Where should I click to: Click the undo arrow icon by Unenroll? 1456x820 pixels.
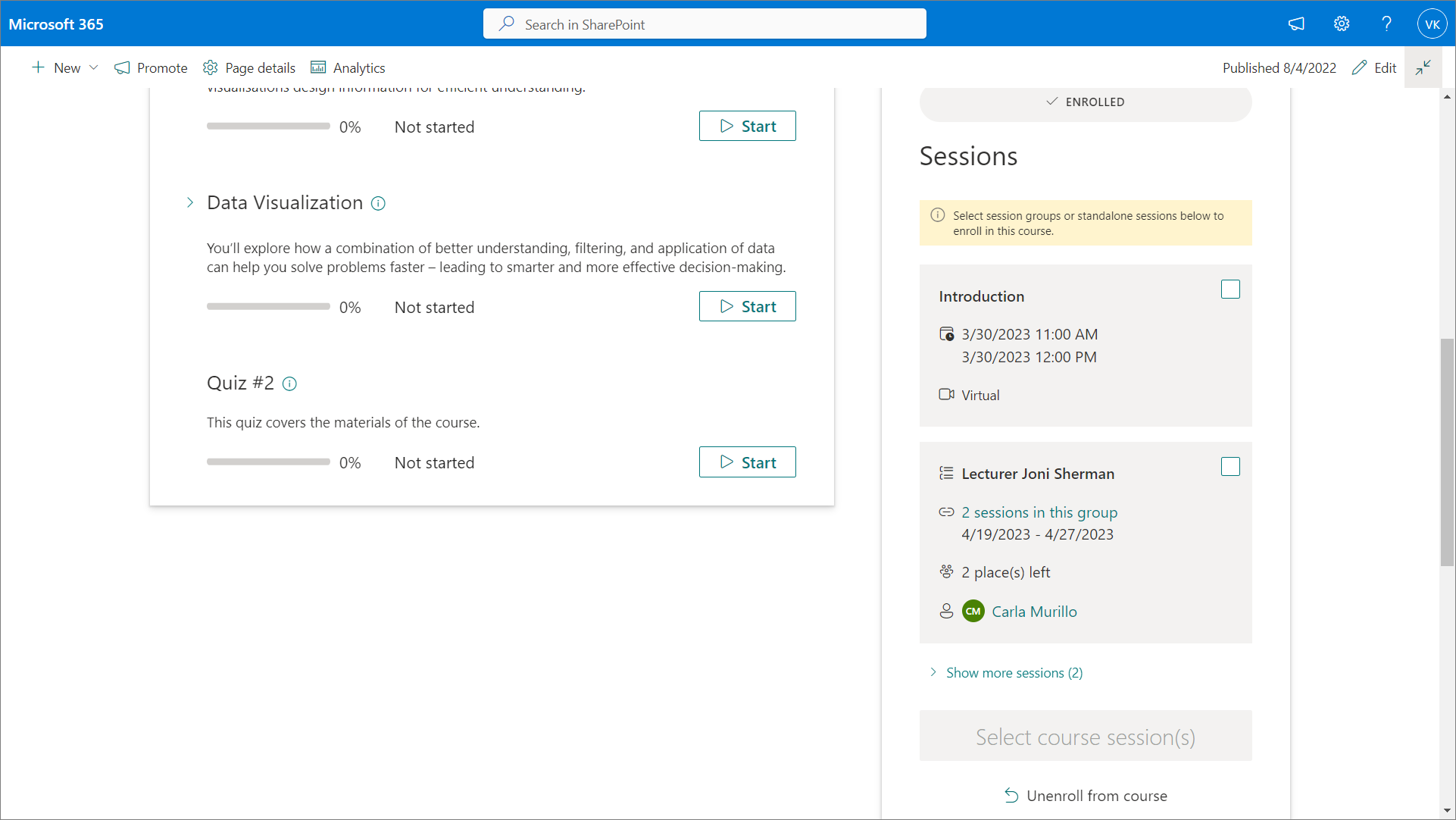coord(1011,796)
